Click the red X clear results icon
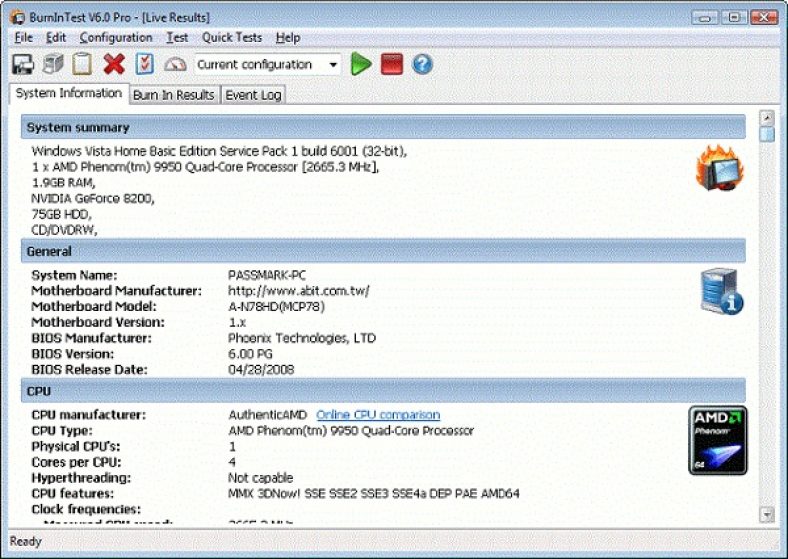The height and width of the screenshot is (559, 788). [114, 64]
